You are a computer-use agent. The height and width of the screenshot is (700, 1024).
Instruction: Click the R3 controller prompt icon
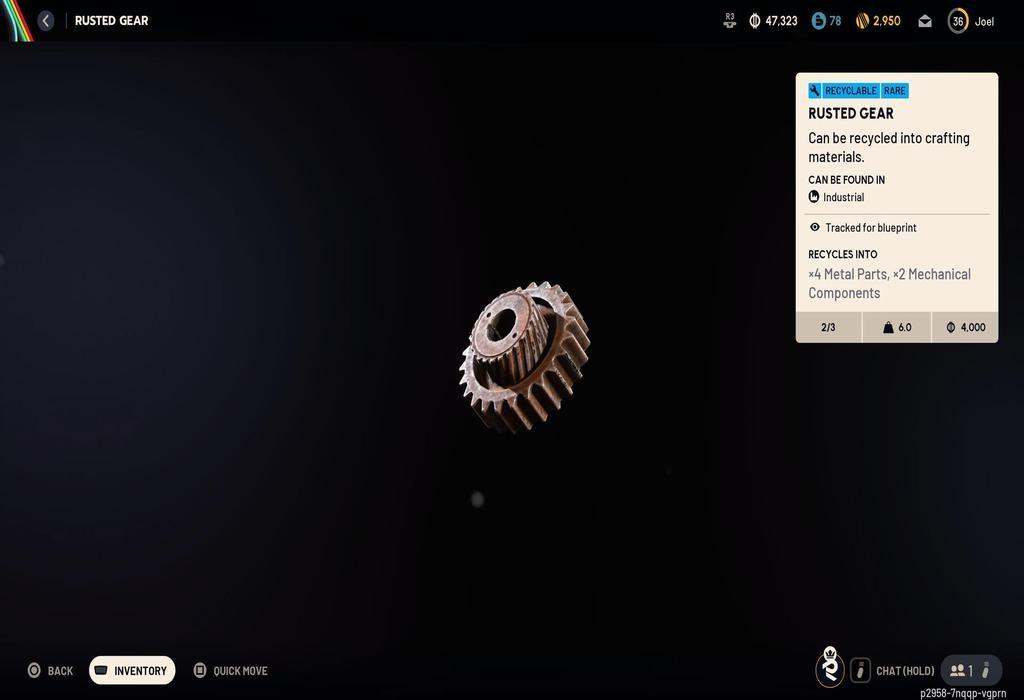(x=730, y=21)
